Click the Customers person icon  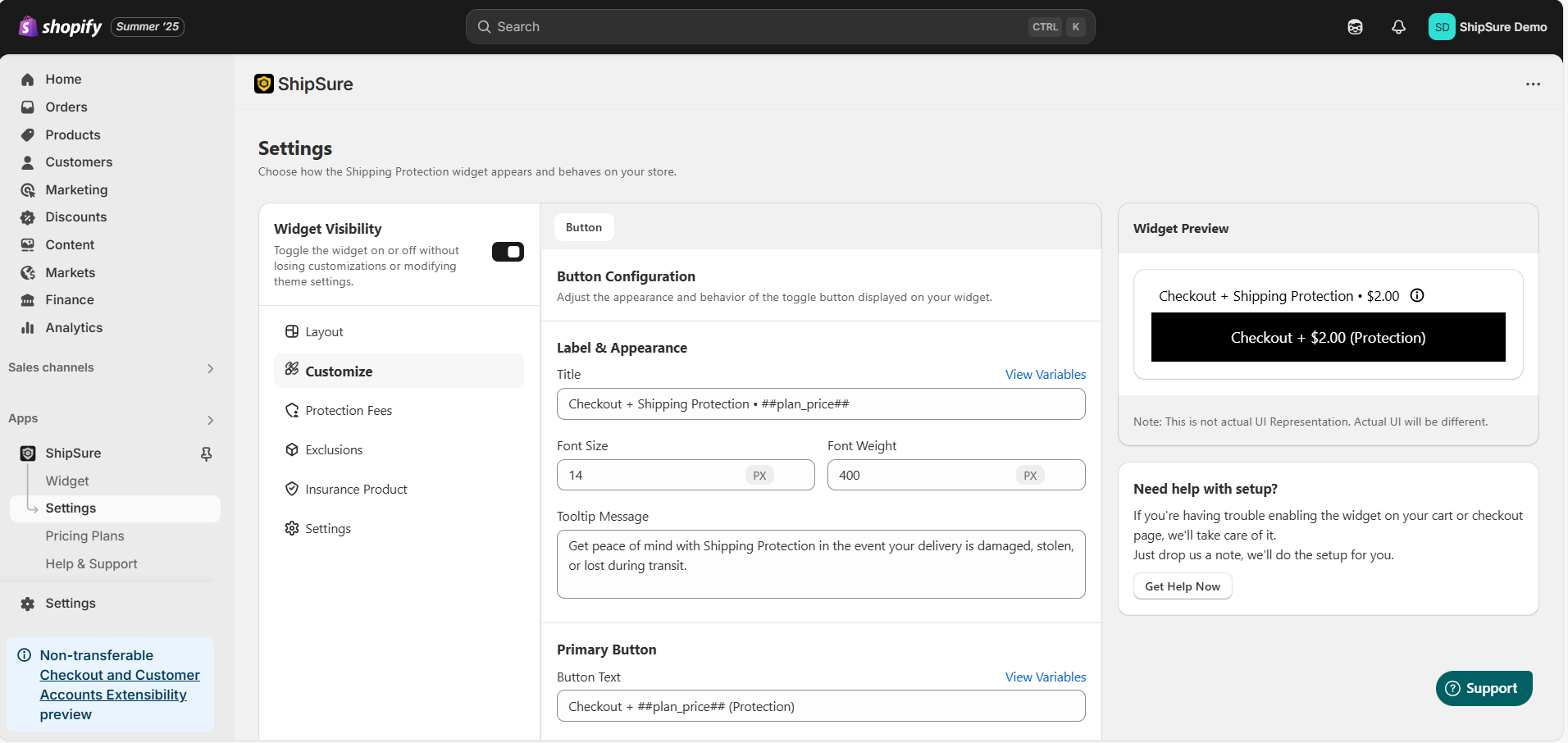click(28, 162)
